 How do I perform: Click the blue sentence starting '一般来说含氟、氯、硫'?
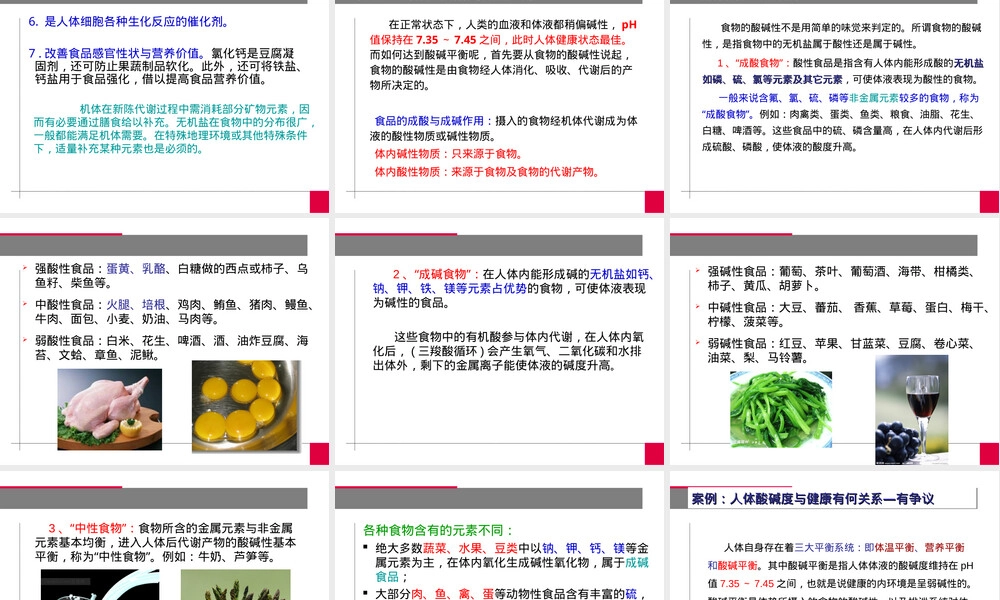(841, 106)
